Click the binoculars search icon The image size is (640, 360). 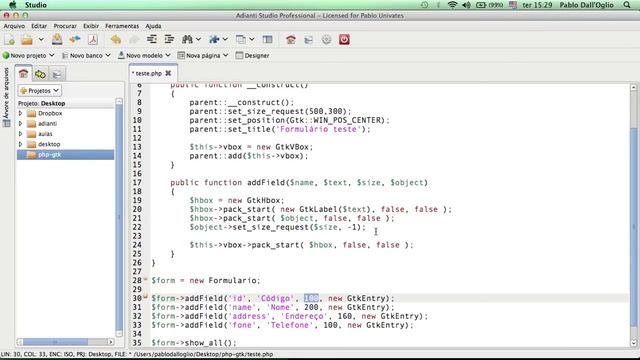pos(187,40)
